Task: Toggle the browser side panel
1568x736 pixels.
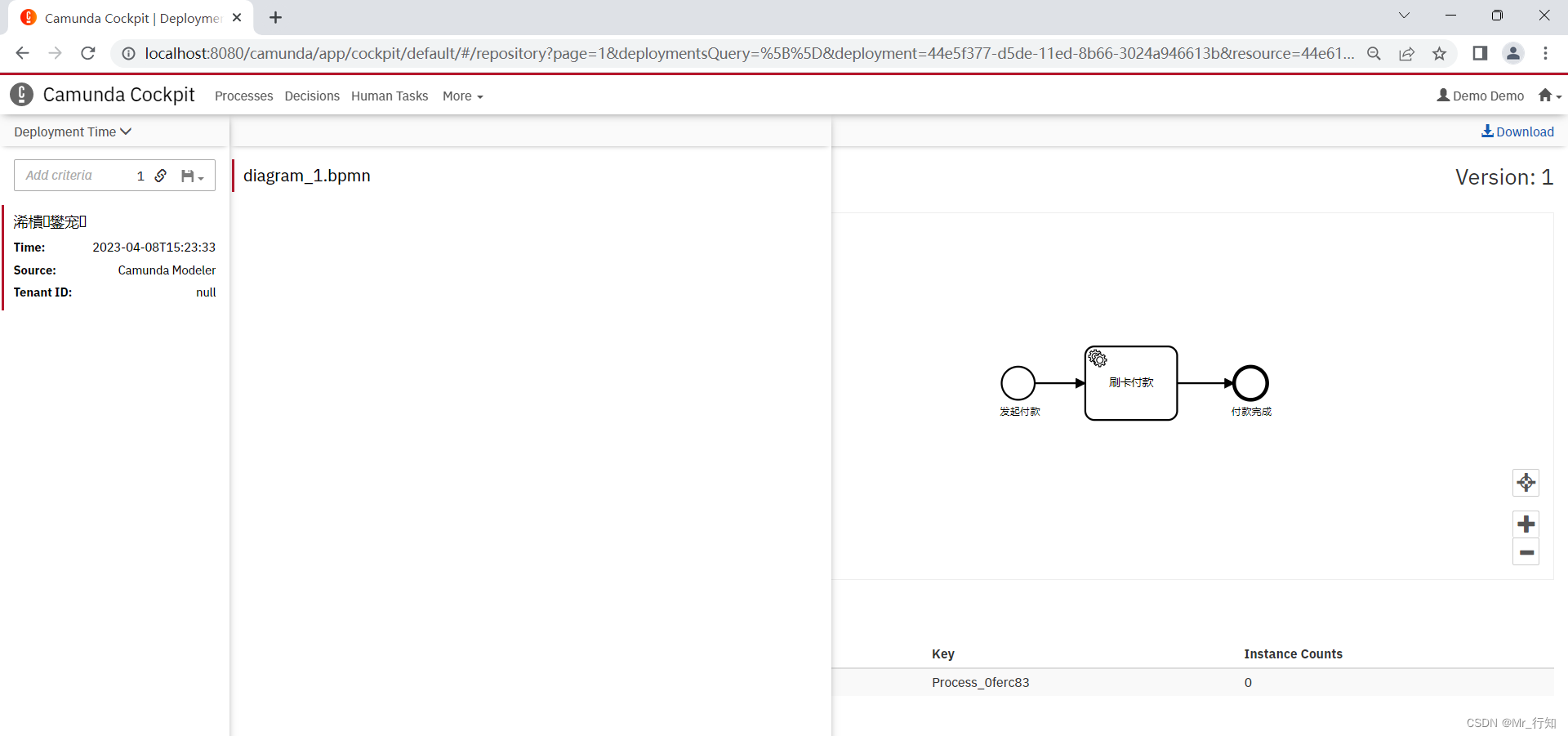Action: [1480, 53]
